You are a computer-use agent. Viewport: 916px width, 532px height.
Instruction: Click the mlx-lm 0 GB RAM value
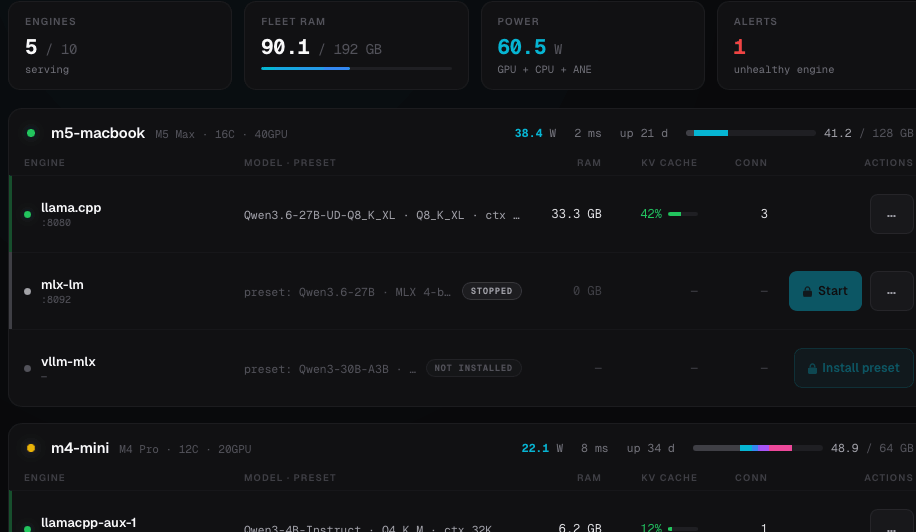pyautogui.click(x=587, y=291)
